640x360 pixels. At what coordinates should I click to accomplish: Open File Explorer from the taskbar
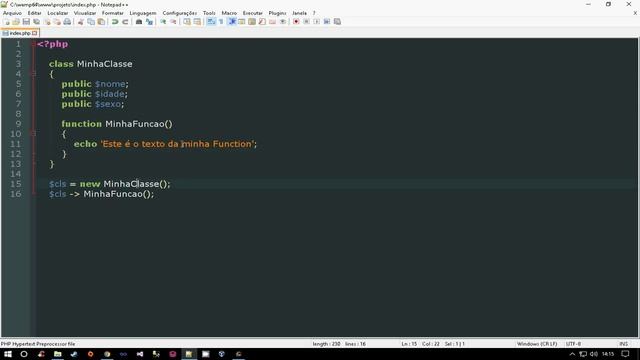click(58, 354)
